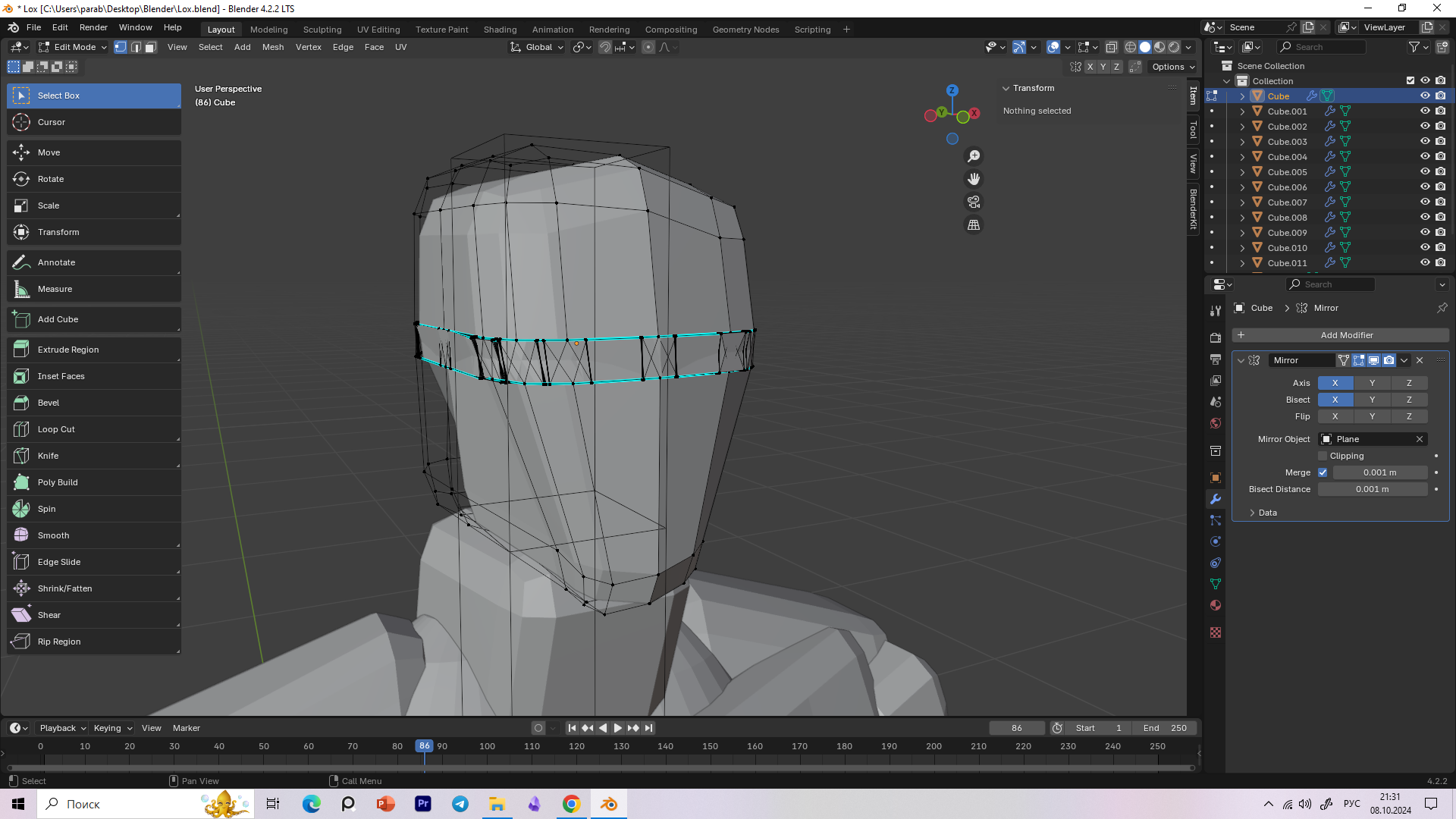Open the BlenderKit sidebar tab

[1194, 209]
